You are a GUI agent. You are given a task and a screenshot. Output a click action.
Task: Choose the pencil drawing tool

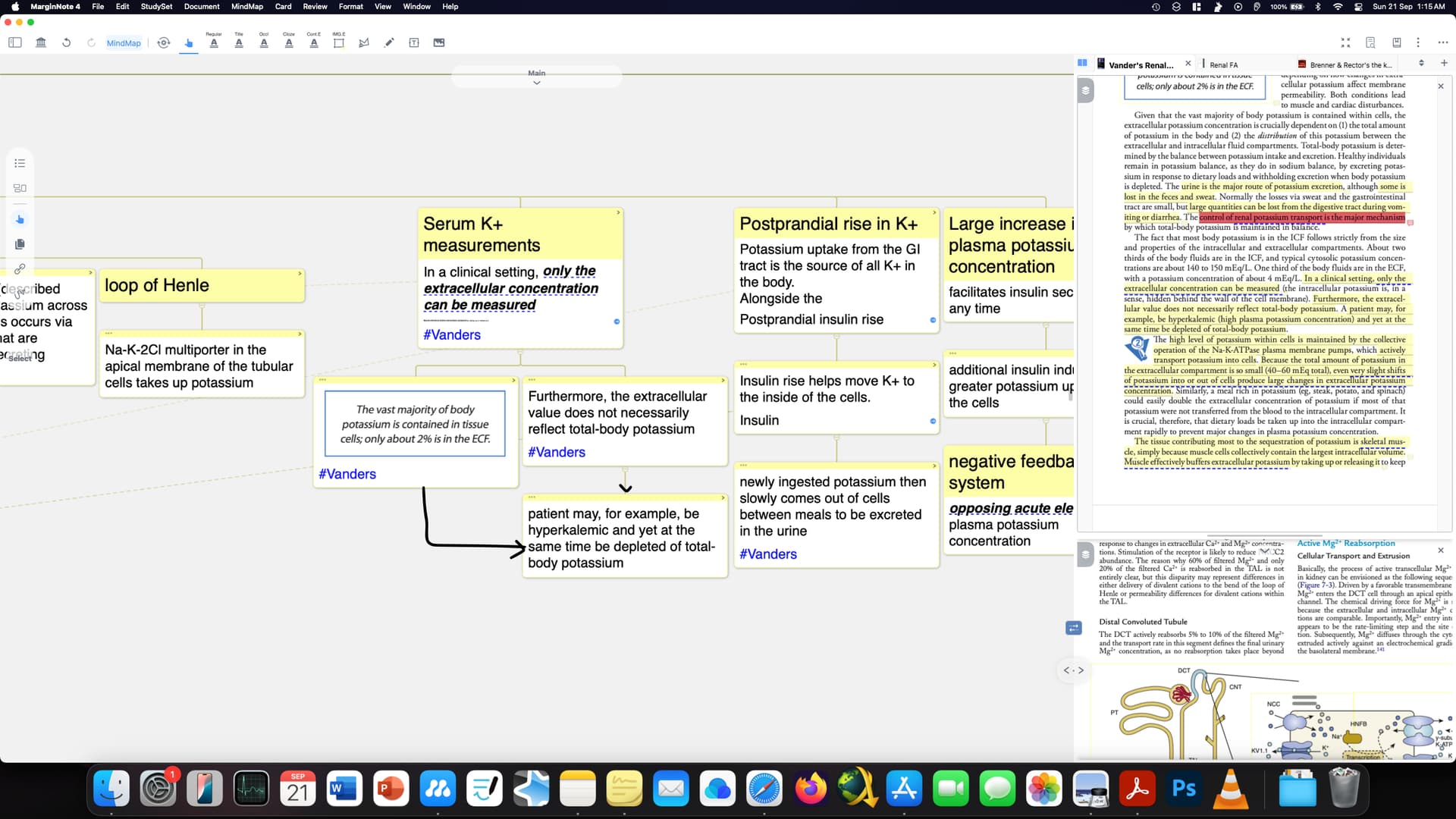[x=389, y=42]
